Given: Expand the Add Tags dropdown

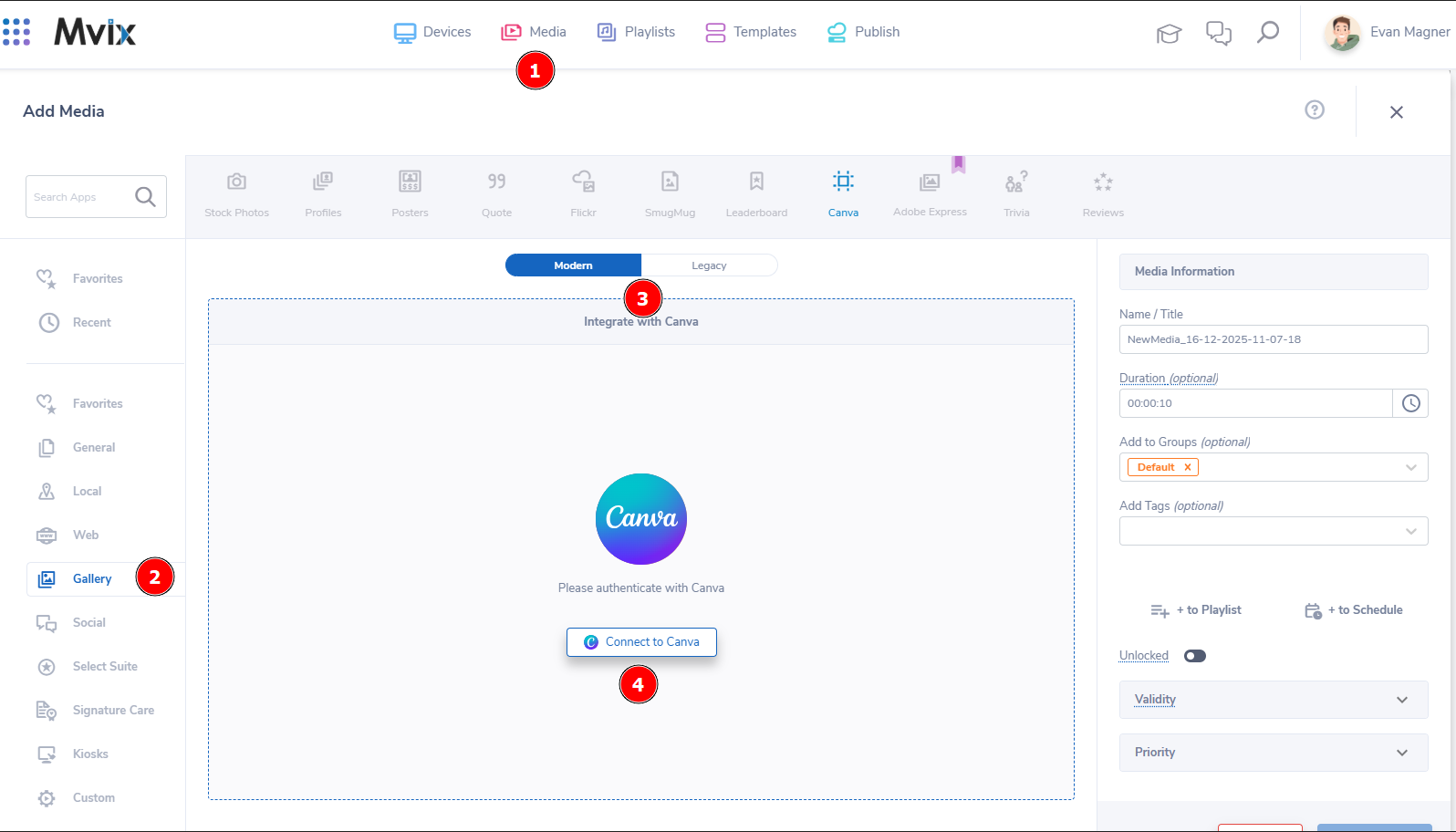Looking at the screenshot, I should point(1411,531).
